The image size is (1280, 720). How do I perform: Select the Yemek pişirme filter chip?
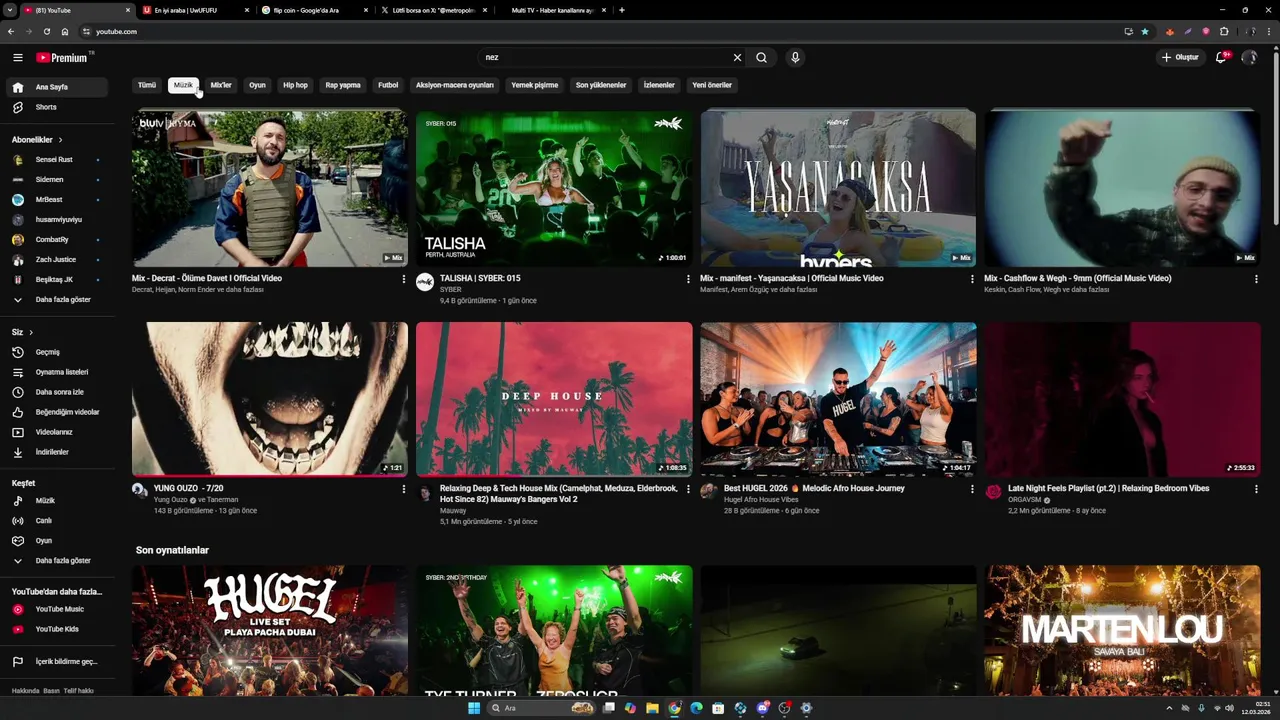point(535,85)
